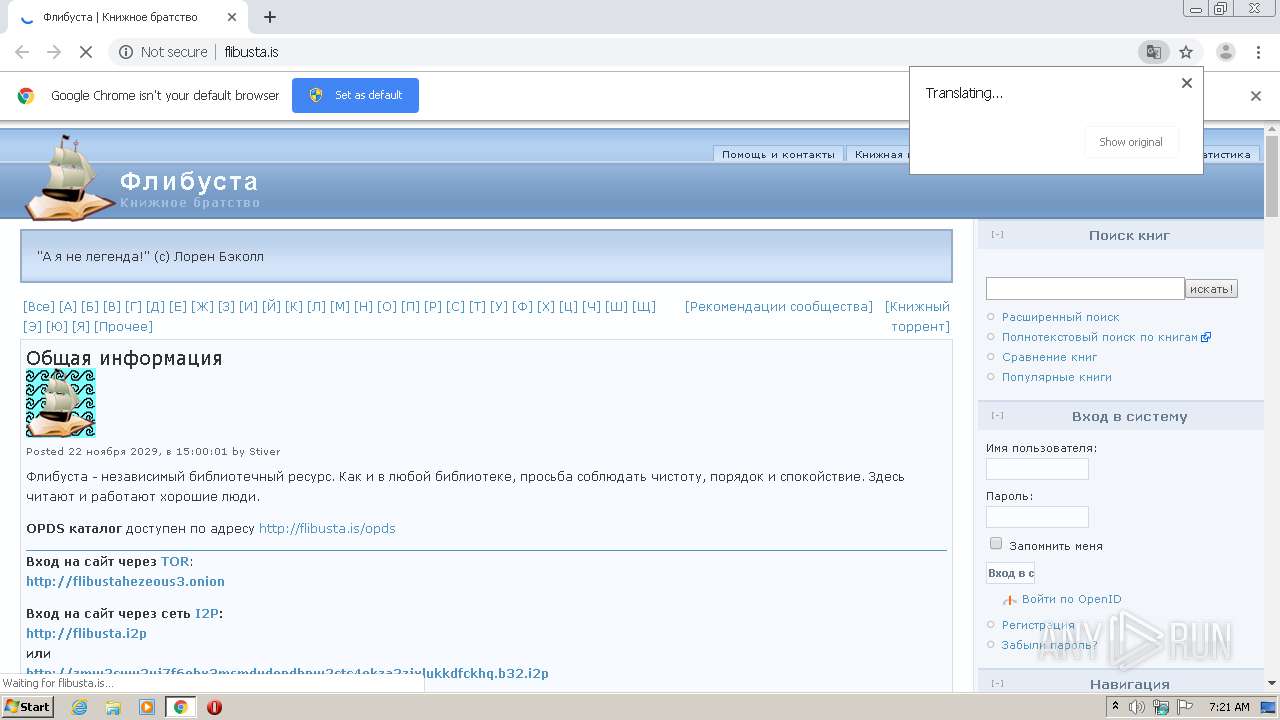Image resolution: width=1280 pixels, height=720 pixels.
Task: Click the TOR link
Action: point(175,561)
